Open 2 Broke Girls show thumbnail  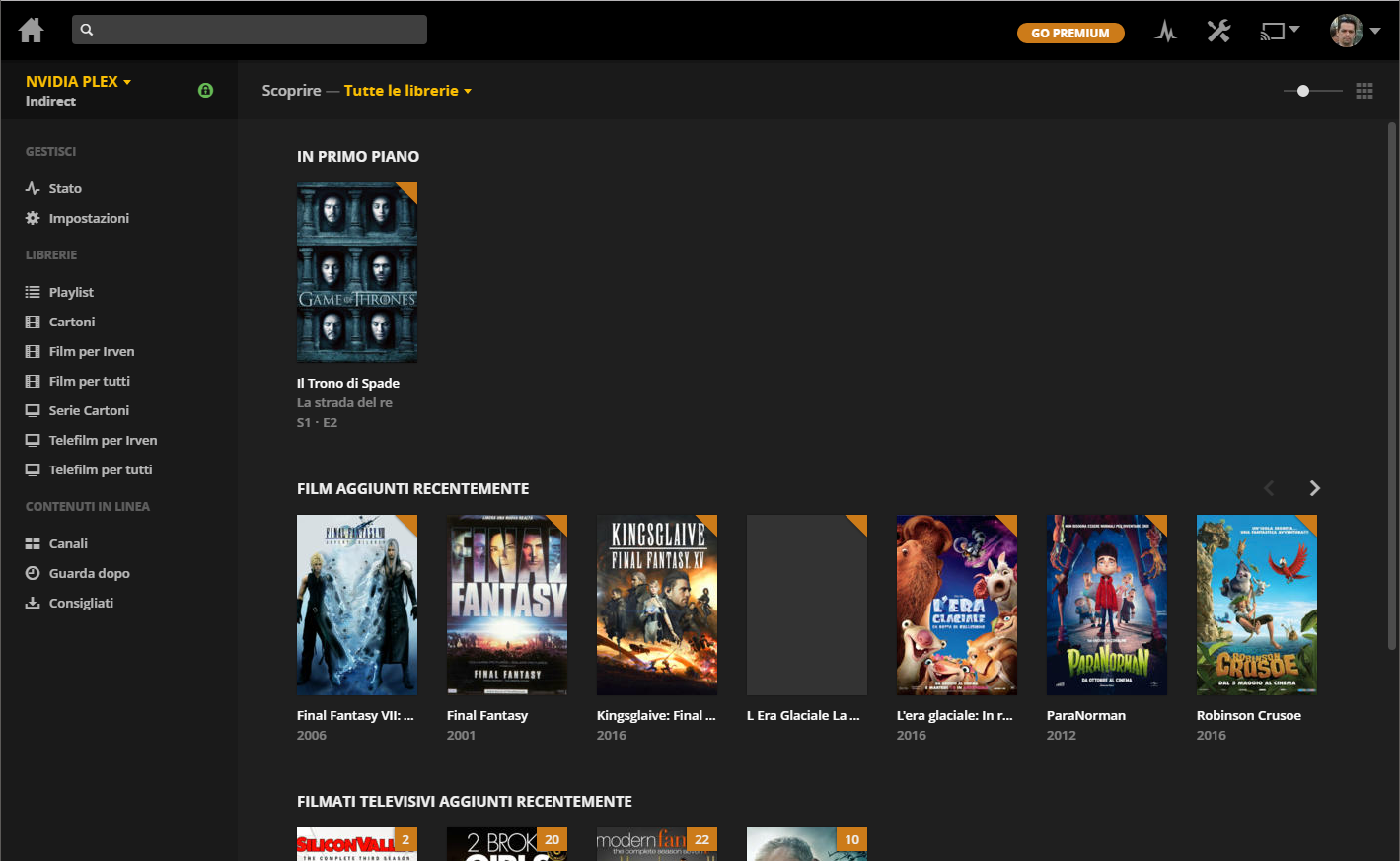[507, 844]
